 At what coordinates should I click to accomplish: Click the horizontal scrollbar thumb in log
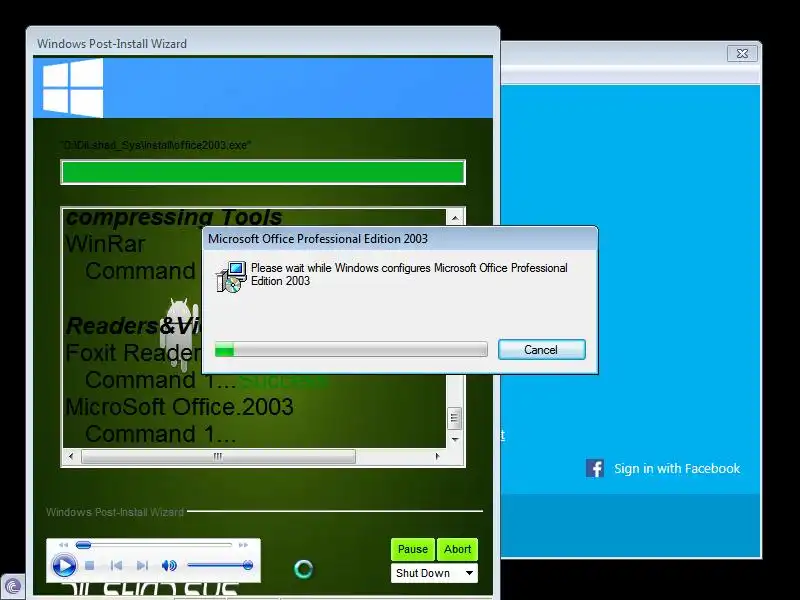point(218,456)
